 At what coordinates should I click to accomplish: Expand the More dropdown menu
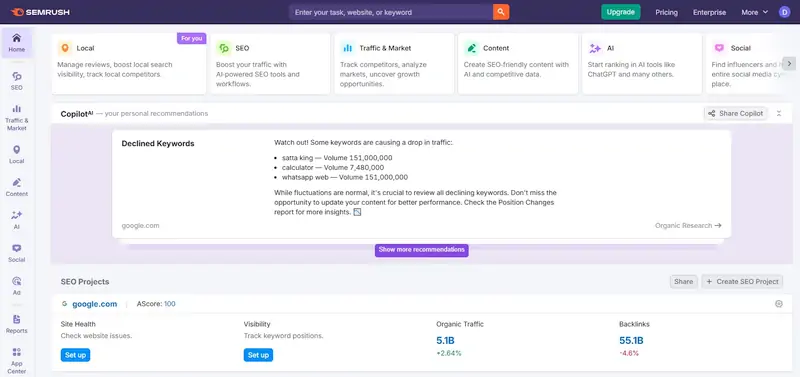click(x=755, y=12)
